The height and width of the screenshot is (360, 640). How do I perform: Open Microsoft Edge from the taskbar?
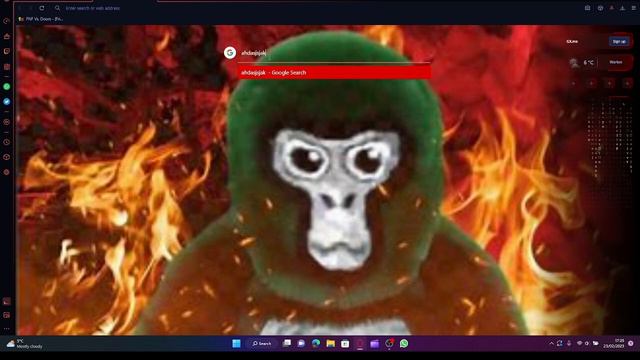[x=316, y=344]
